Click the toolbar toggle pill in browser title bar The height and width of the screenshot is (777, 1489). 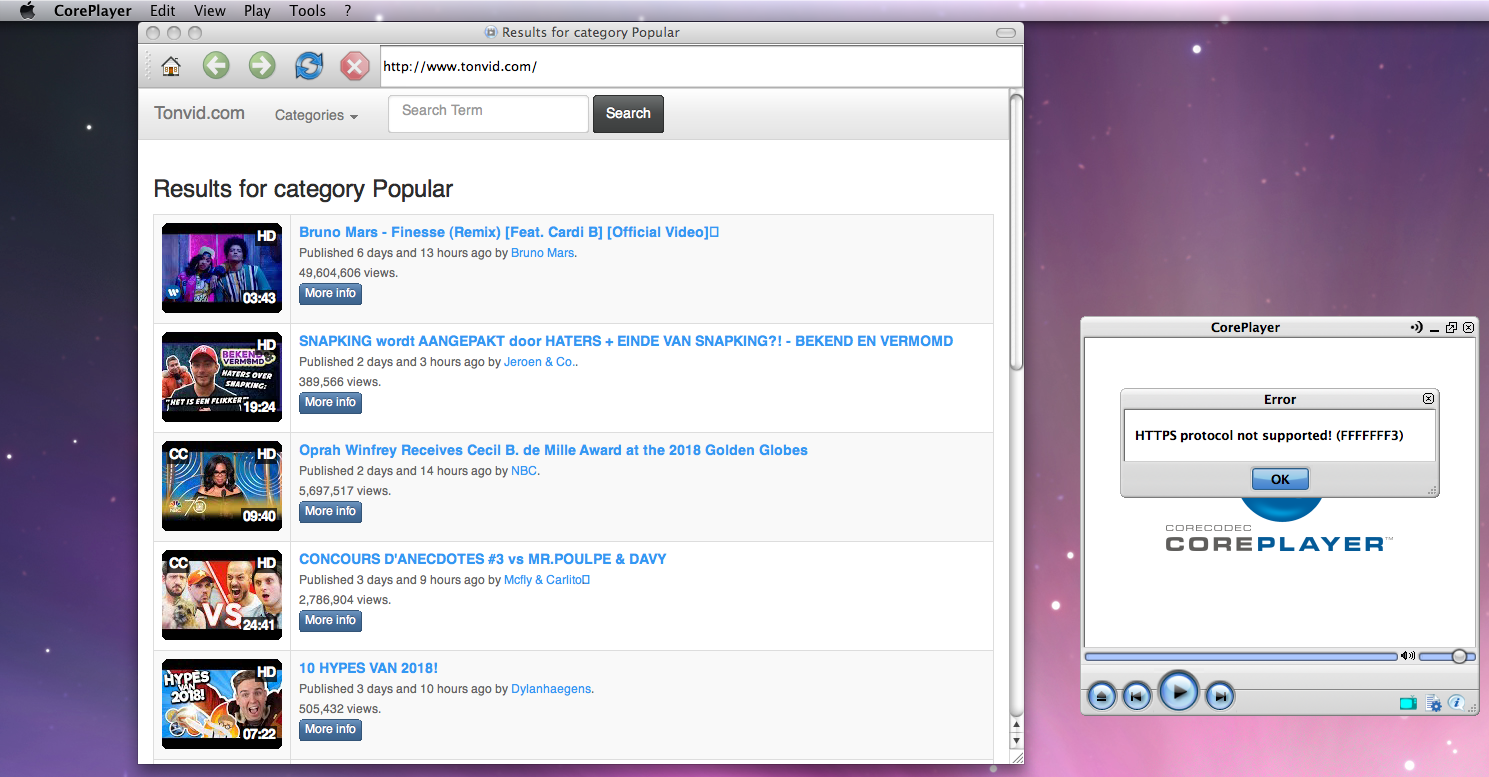point(1006,33)
